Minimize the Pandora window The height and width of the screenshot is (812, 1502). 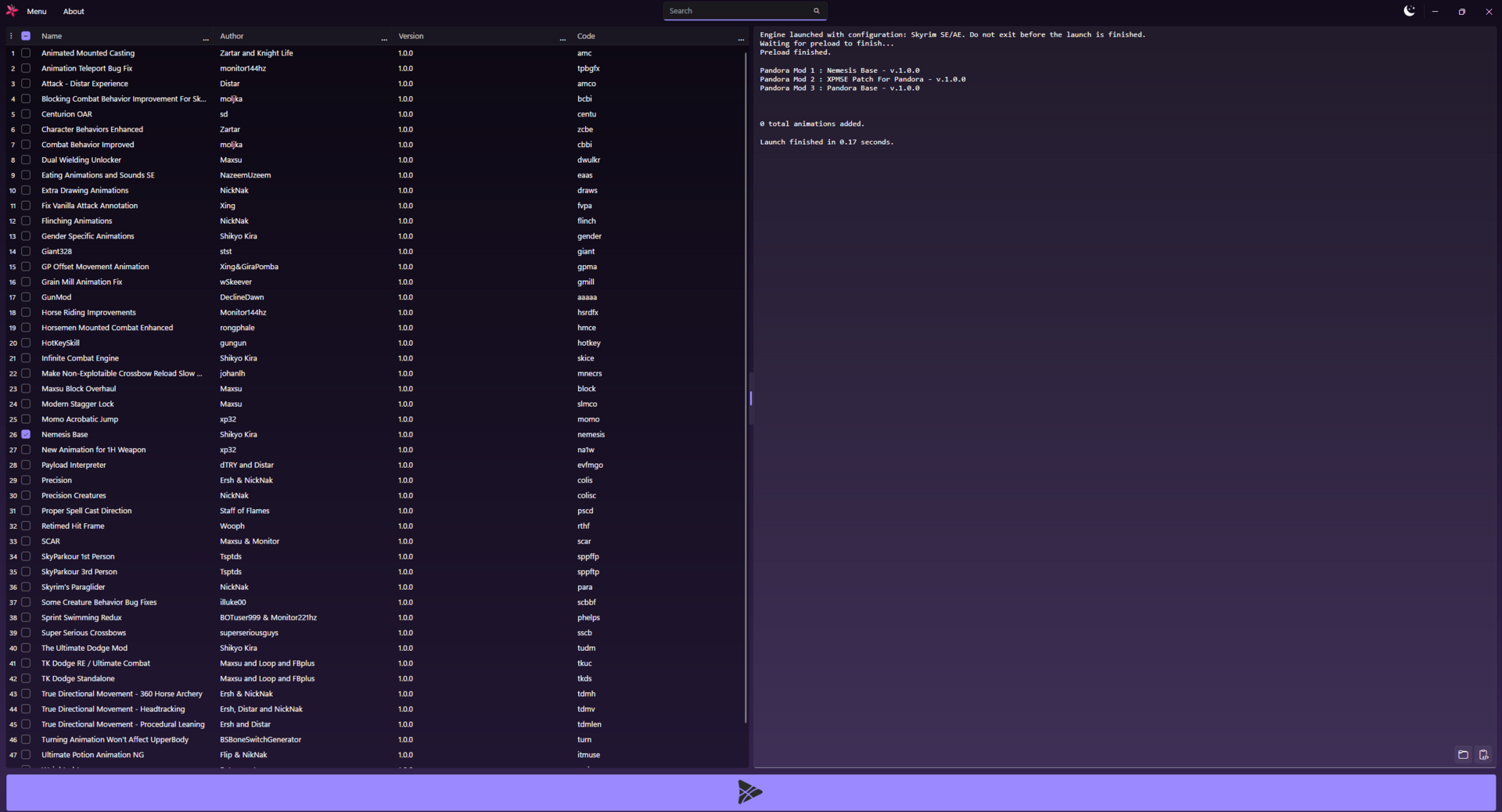pos(1435,11)
